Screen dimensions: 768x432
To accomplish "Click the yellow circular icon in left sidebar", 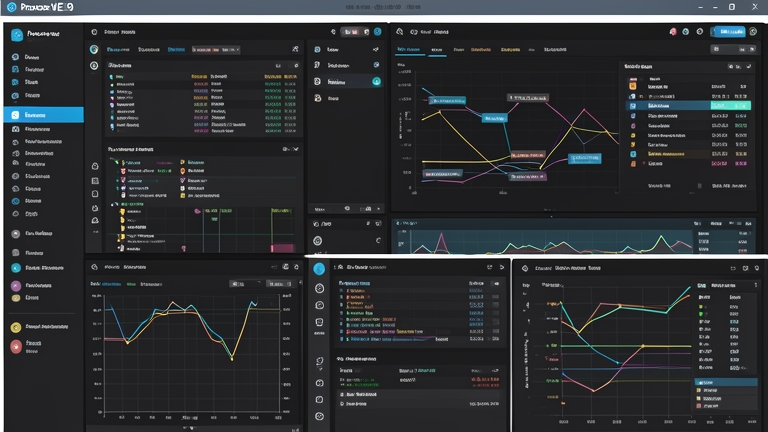I will tap(16, 327).
